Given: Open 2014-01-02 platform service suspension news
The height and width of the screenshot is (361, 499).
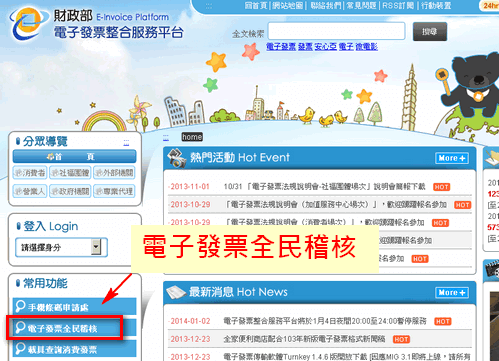Looking at the screenshot, I should click(325, 321).
